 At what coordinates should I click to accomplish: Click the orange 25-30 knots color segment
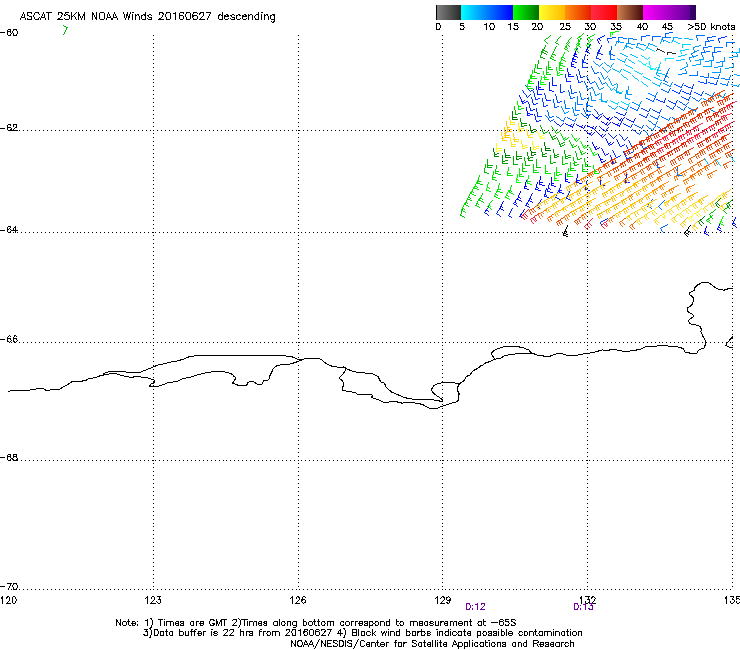click(x=578, y=12)
